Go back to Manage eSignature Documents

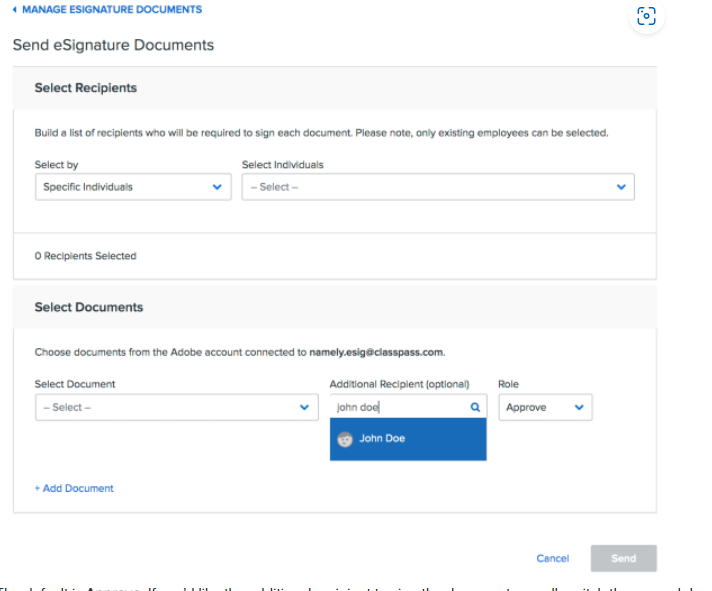pos(112,10)
